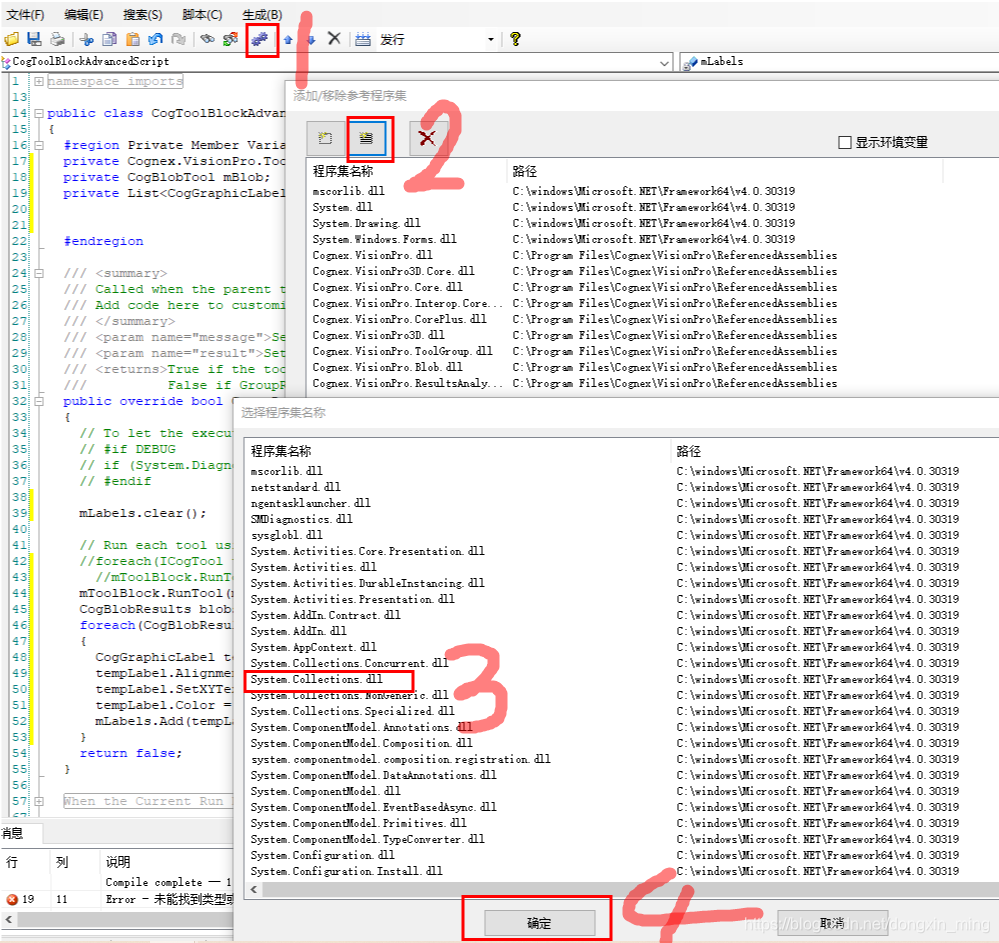This screenshot has width=999, height=943.
Task: Redo the edit via the toolbar icon
Action: 179,40
